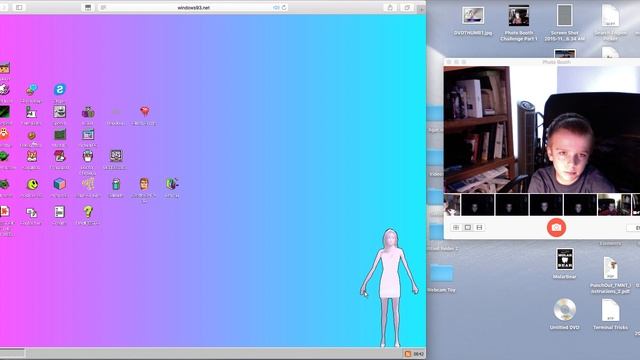Click the Windows93 taskbar clock
The height and width of the screenshot is (360, 640).
click(x=418, y=354)
